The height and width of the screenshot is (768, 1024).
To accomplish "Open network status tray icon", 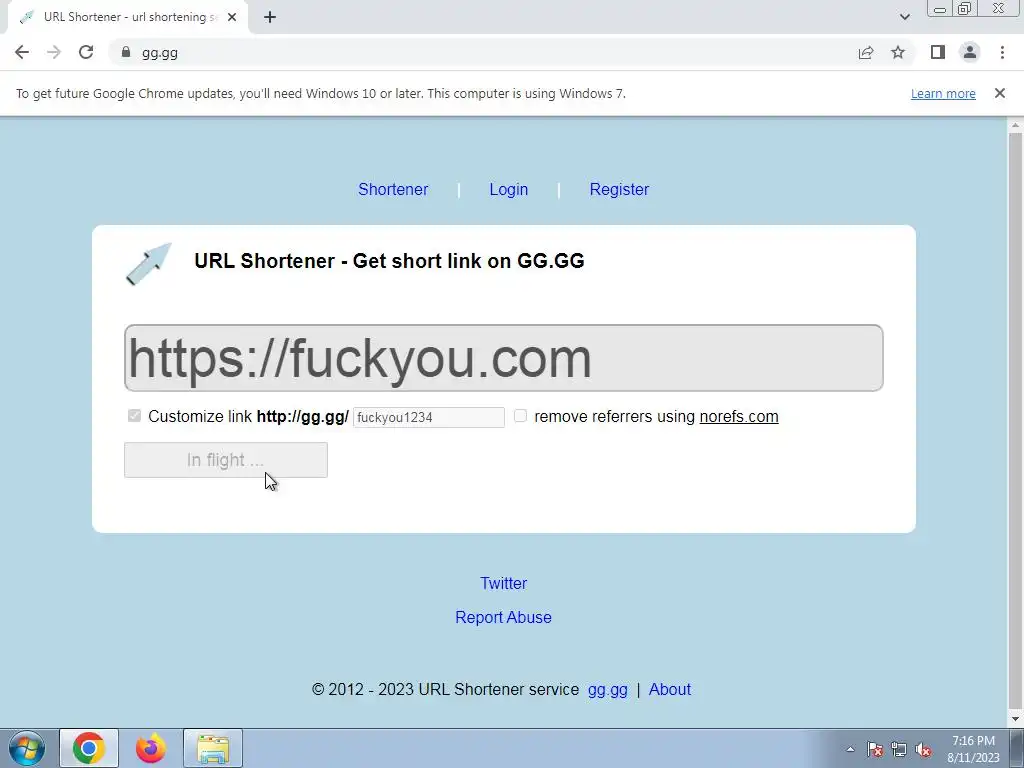I will pos(899,749).
